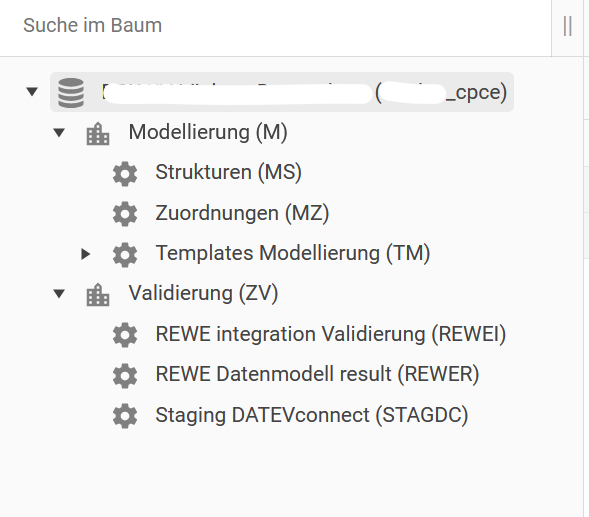The image size is (589, 517).
Task: Click the panel splitter handle beside search
Action: coord(568,26)
